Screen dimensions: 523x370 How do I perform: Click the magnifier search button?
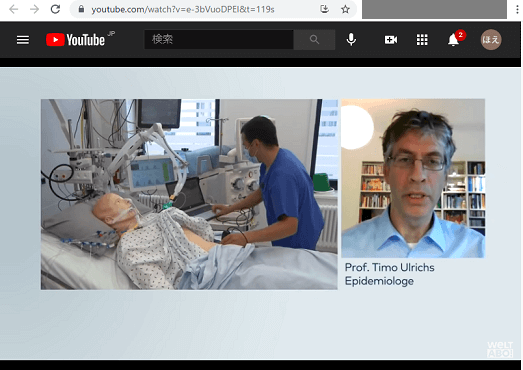[314, 40]
